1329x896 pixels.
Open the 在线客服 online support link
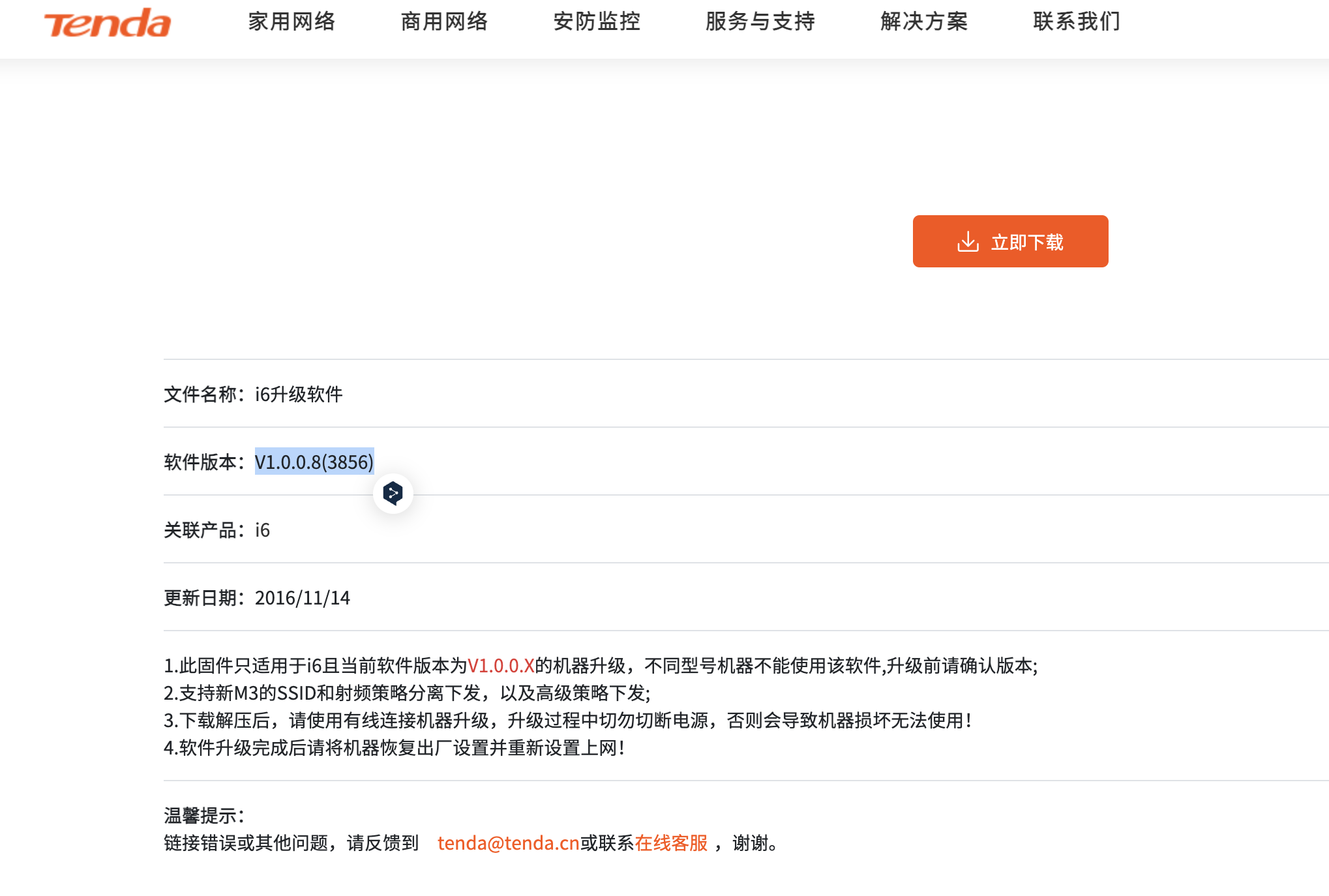pyautogui.click(x=671, y=843)
